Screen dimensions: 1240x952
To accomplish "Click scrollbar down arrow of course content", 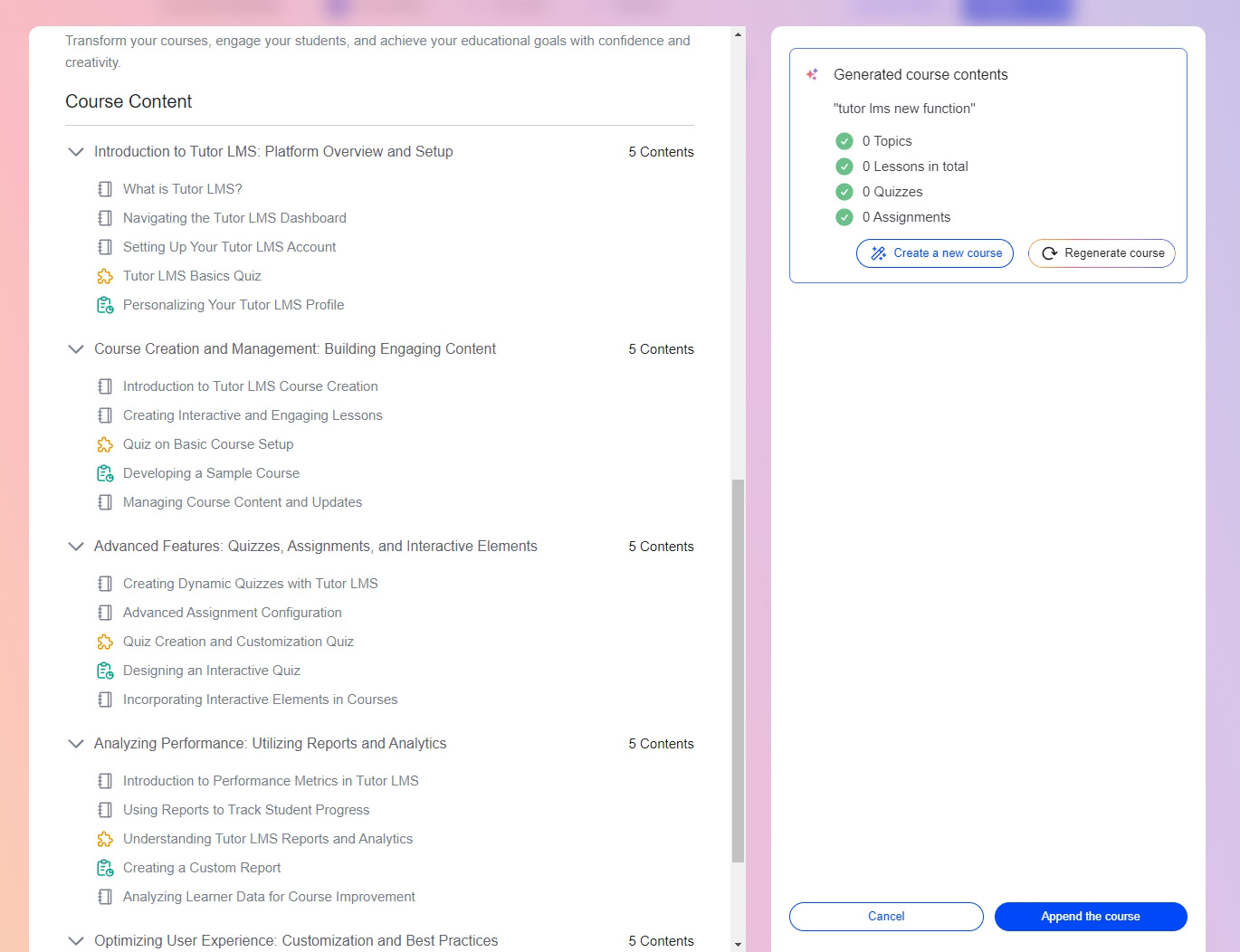I will click(x=739, y=944).
